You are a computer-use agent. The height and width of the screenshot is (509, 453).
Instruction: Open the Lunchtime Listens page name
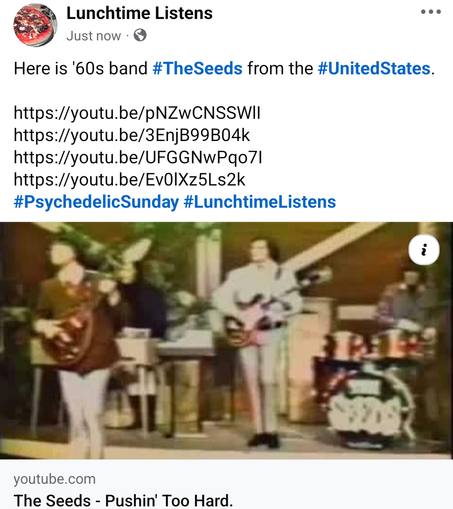click(x=139, y=14)
